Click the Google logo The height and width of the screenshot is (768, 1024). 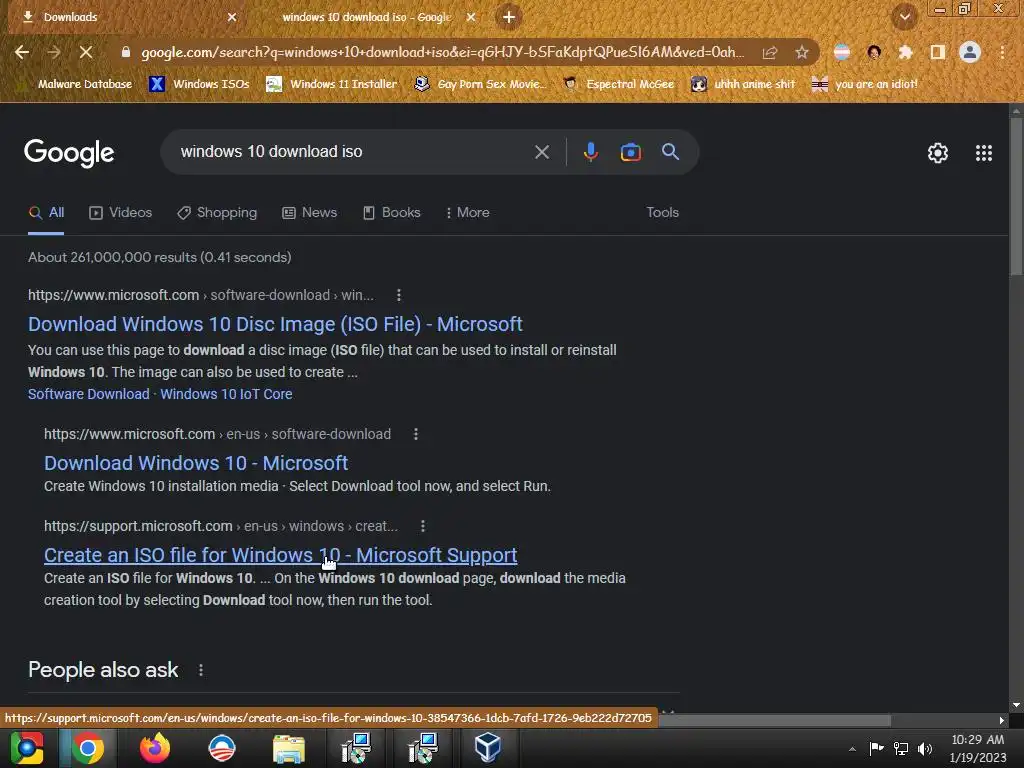point(69,153)
